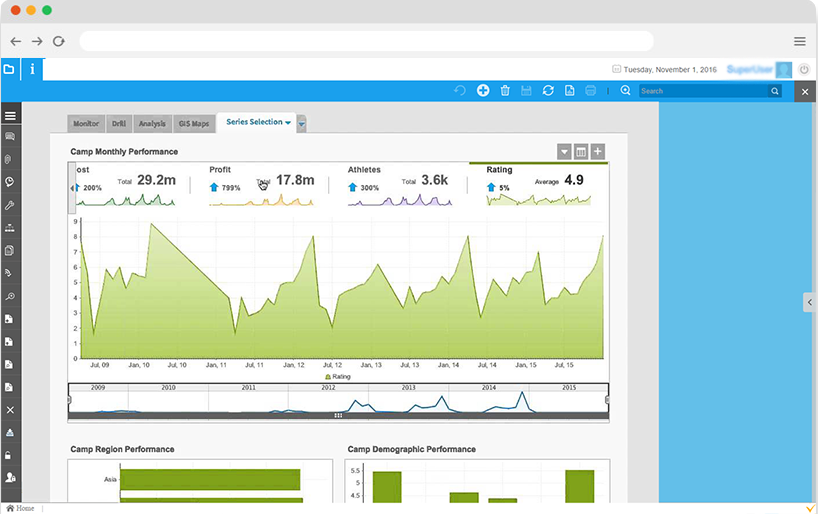Click the time range slider's bottom handle
Screen dimensions: 818x514
[x=338, y=414]
